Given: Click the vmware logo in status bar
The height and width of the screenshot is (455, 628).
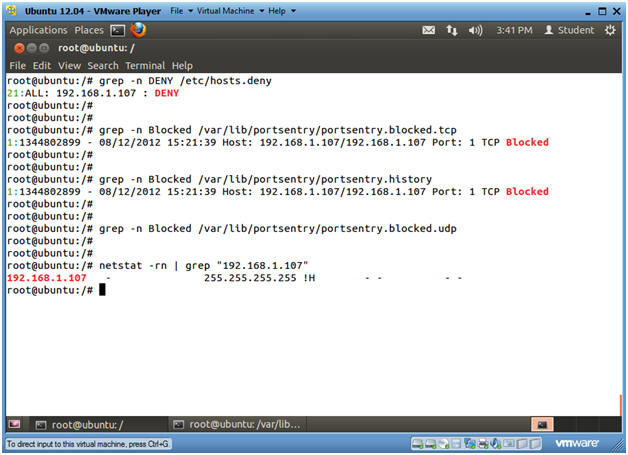Looking at the screenshot, I should pos(577,443).
